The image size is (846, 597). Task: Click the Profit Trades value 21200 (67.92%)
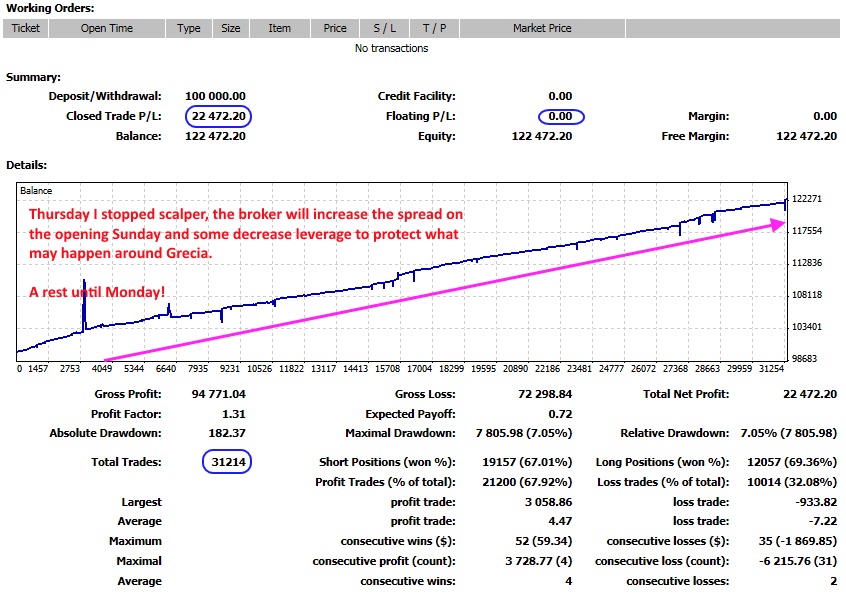pyautogui.click(x=527, y=482)
